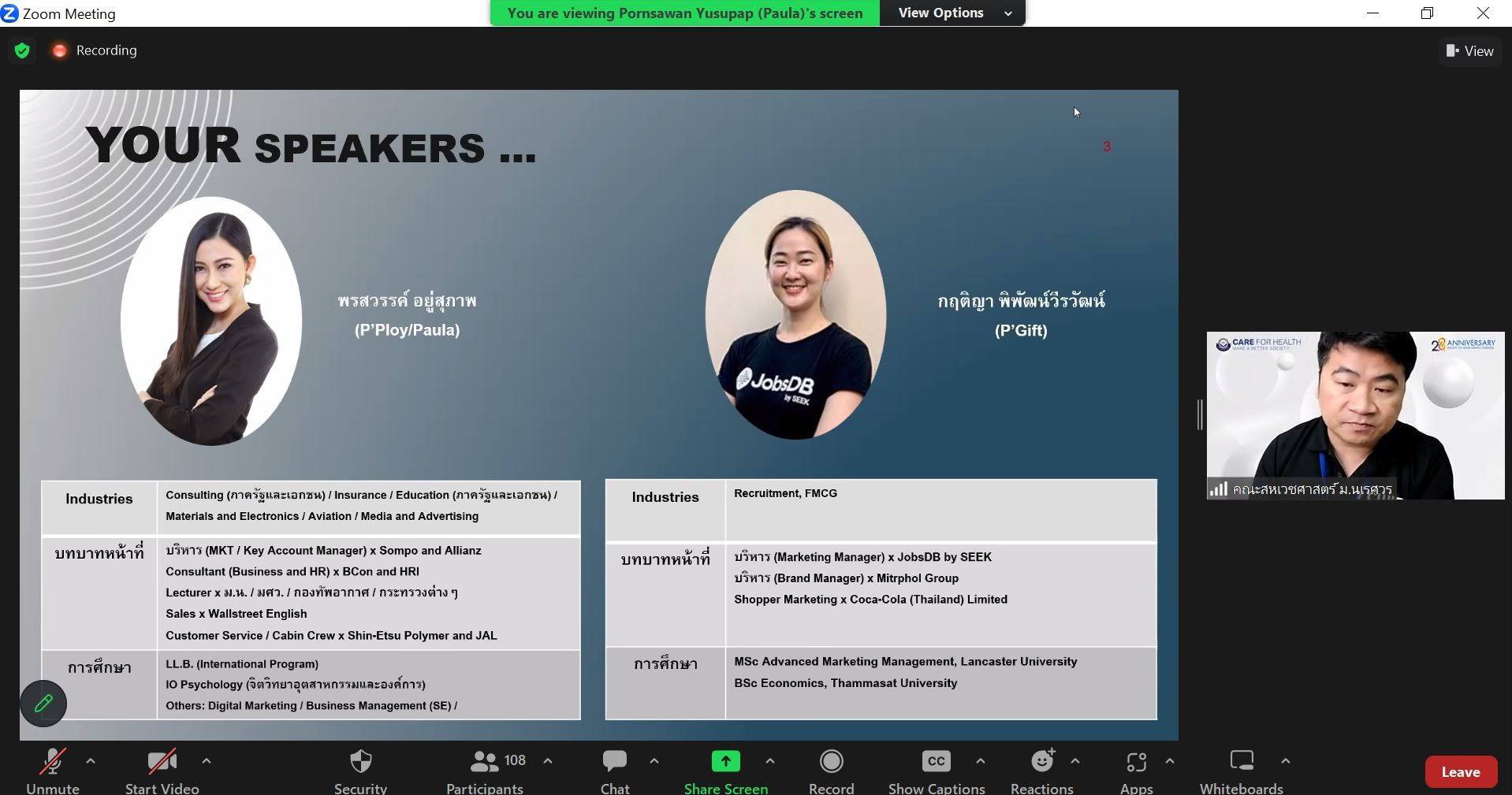Click the viewing Paula's screen banner
Image resolution: width=1512 pixels, height=795 pixels.
coord(685,13)
